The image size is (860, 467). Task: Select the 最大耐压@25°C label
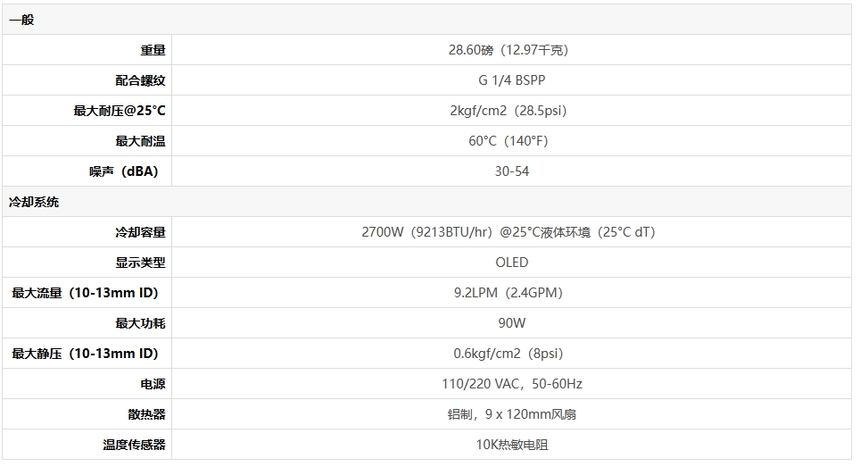(x=120, y=111)
